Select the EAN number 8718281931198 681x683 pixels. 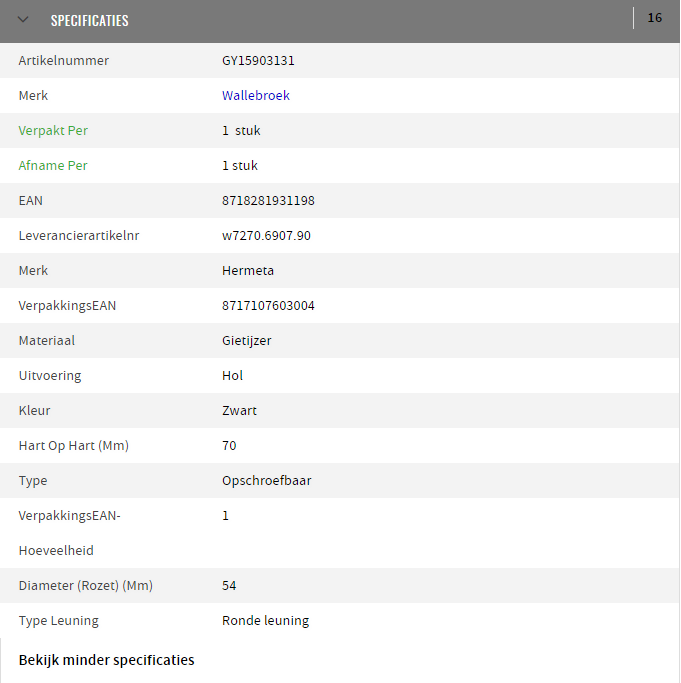click(x=268, y=200)
